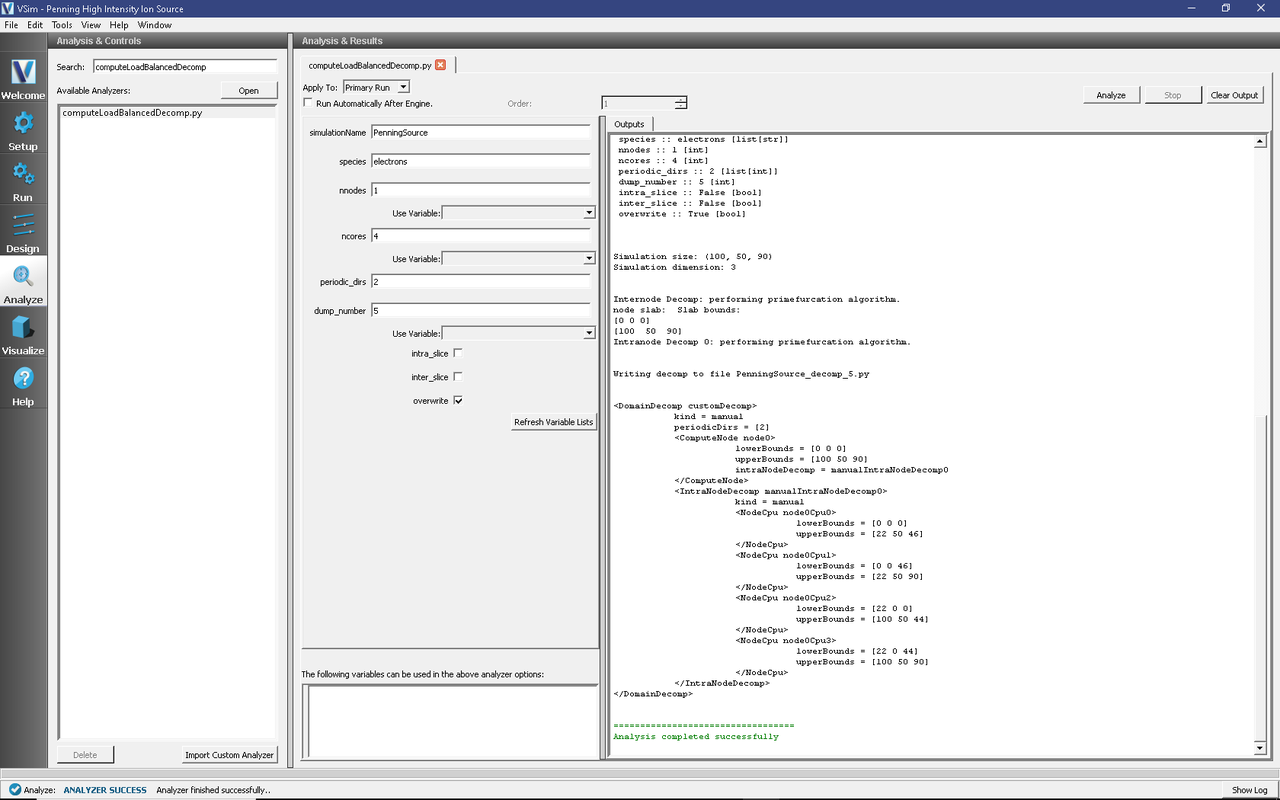1280x800 pixels.
Task: Open the Use Variable dropdown under ncores
Action: [x=518, y=259]
